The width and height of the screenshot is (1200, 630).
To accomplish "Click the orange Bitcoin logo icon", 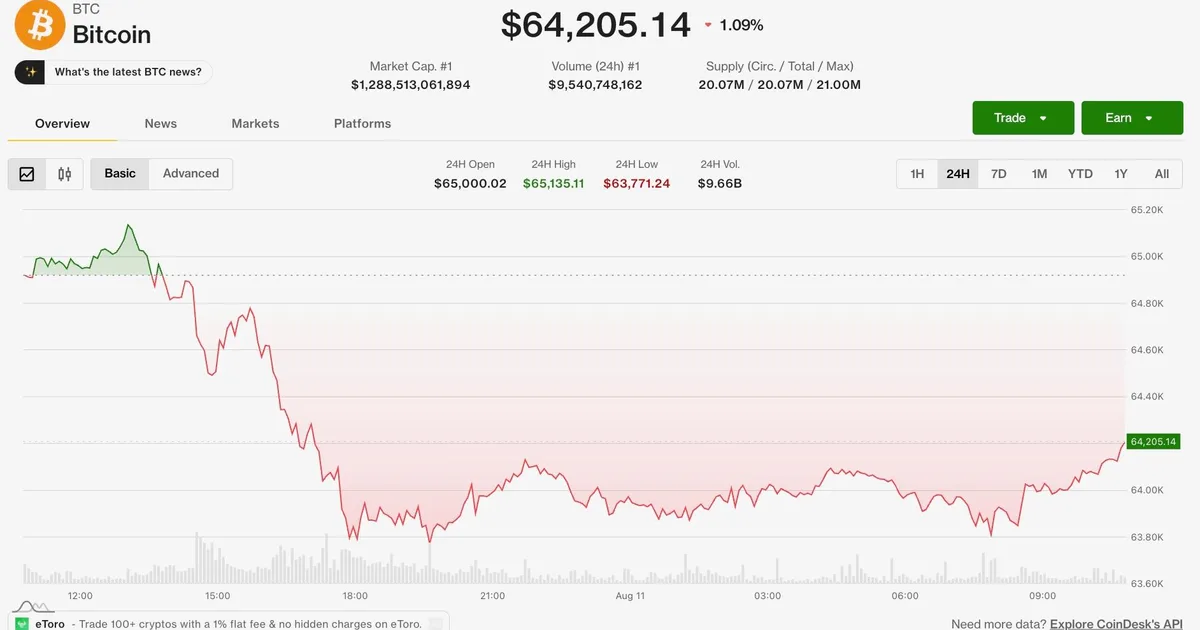I will pos(39,26).
